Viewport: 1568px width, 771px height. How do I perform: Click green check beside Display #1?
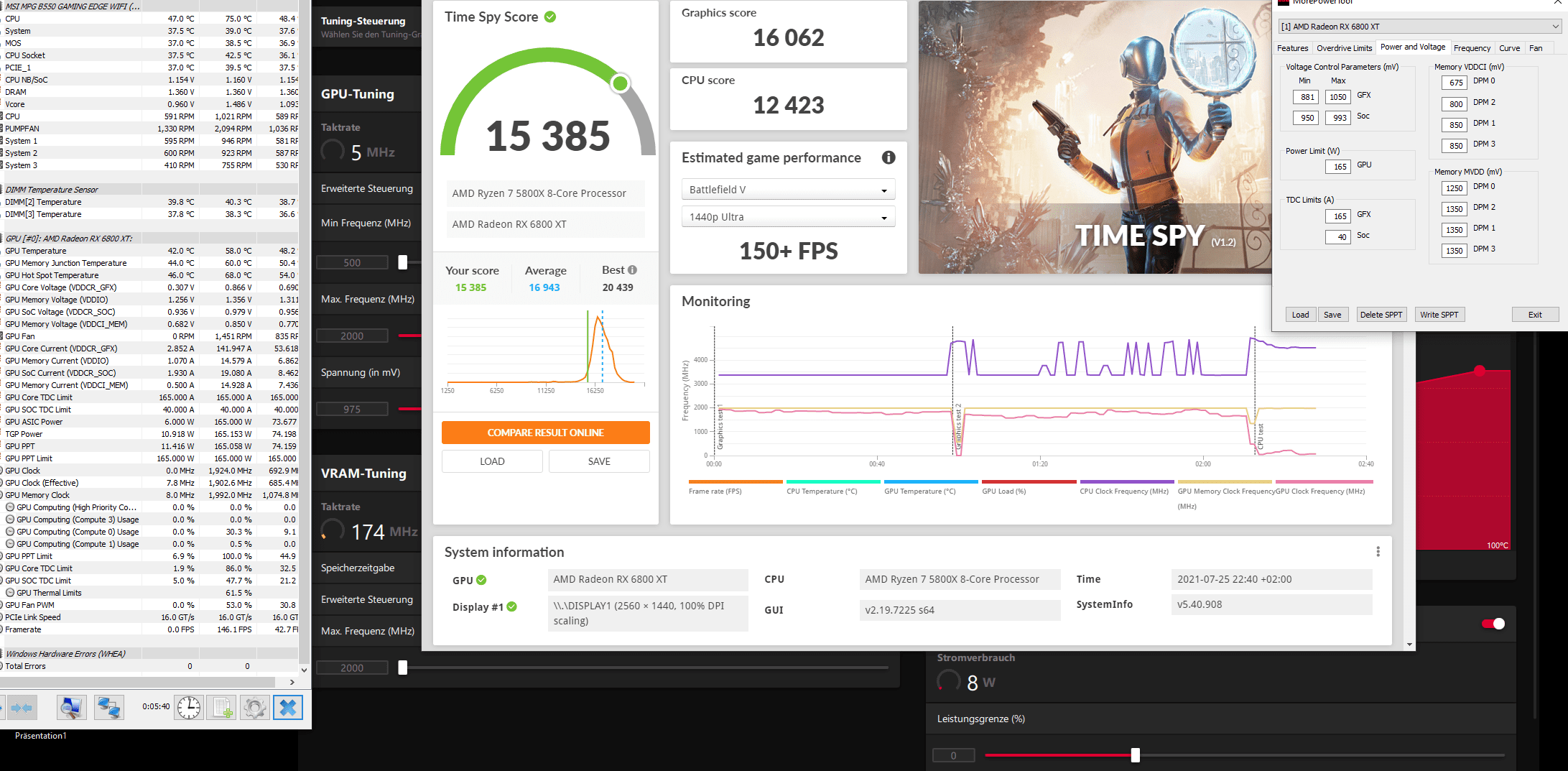(x=511, y=606)
